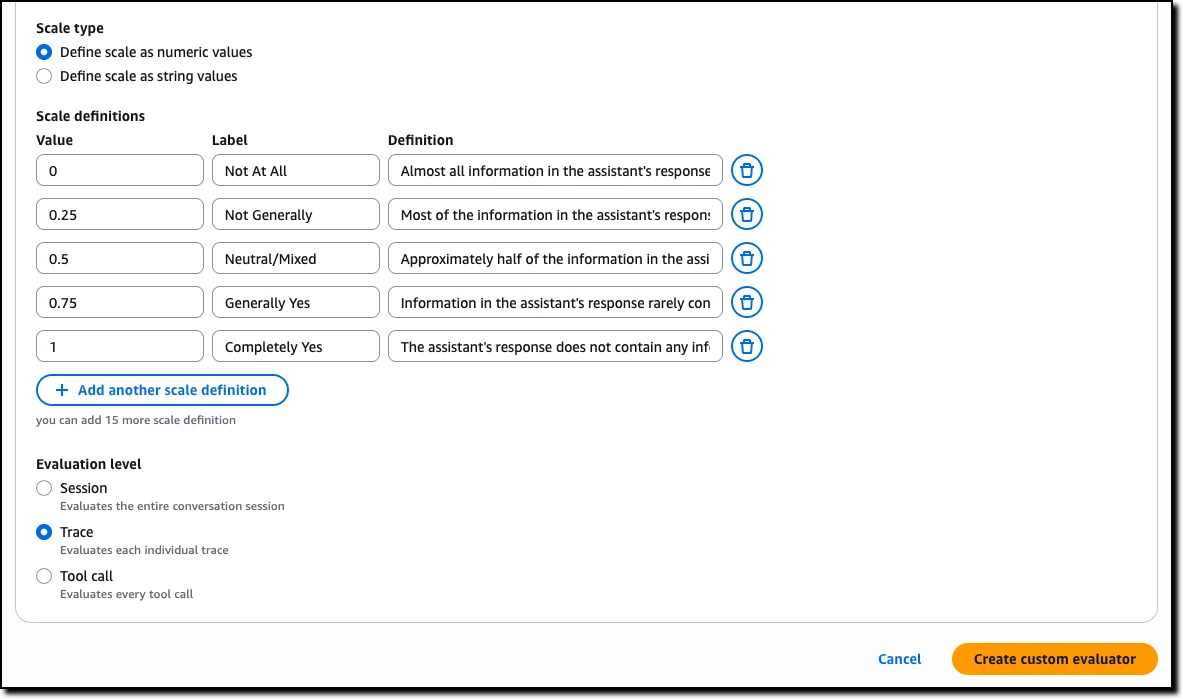Screen dimensions: 1183x699
Task: Delete the "Completely Yes" scale definition
Action: [x=746, y=346]
